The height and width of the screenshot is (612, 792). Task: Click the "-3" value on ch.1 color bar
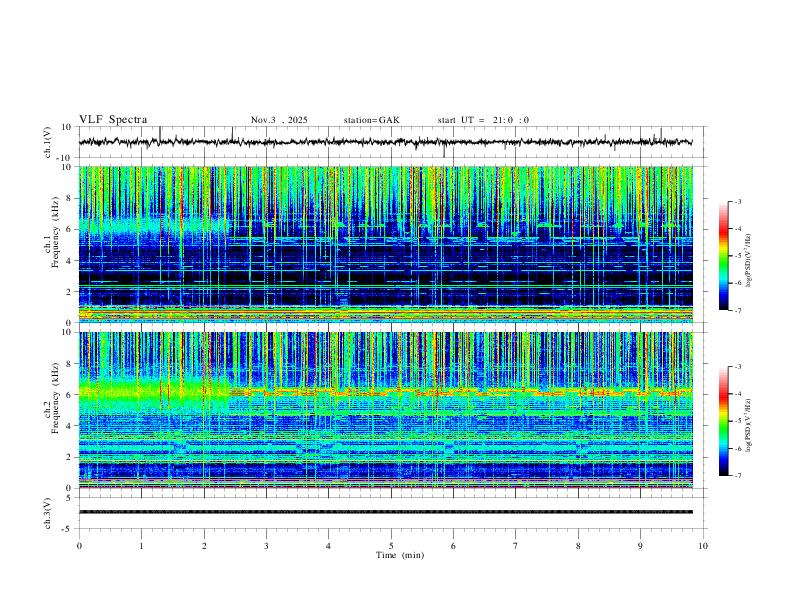[x=737, y=201]
